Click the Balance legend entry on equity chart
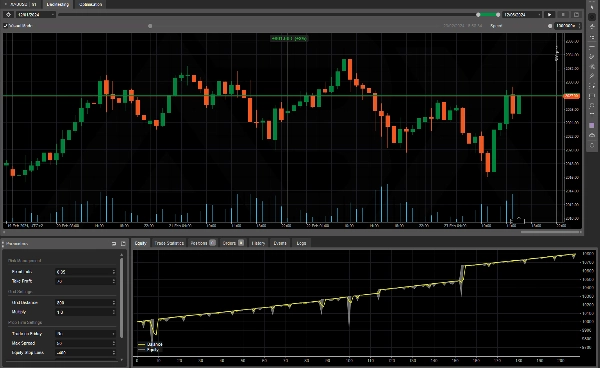The height and width of the screenshot is (368, 600). point(150,344)
